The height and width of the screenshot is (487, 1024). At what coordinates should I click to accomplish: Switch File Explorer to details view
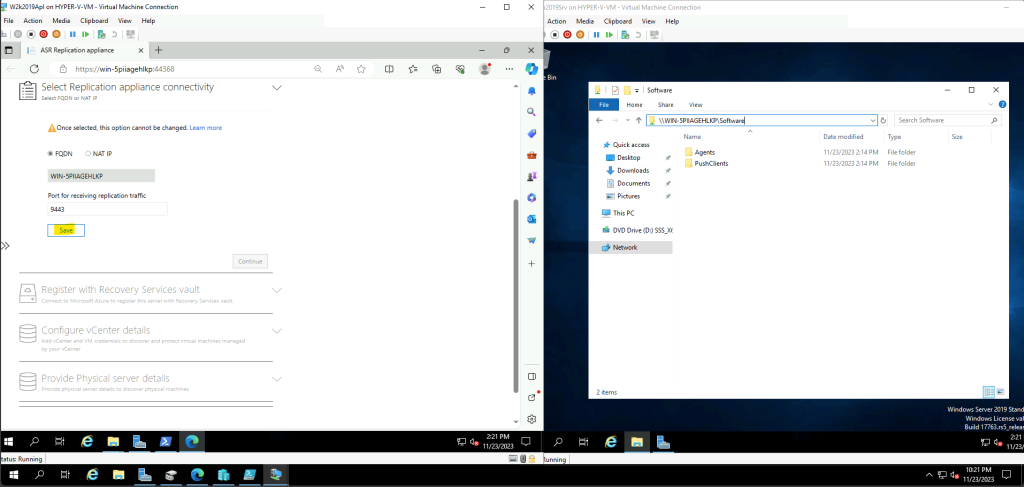click(x=989, y=392)
